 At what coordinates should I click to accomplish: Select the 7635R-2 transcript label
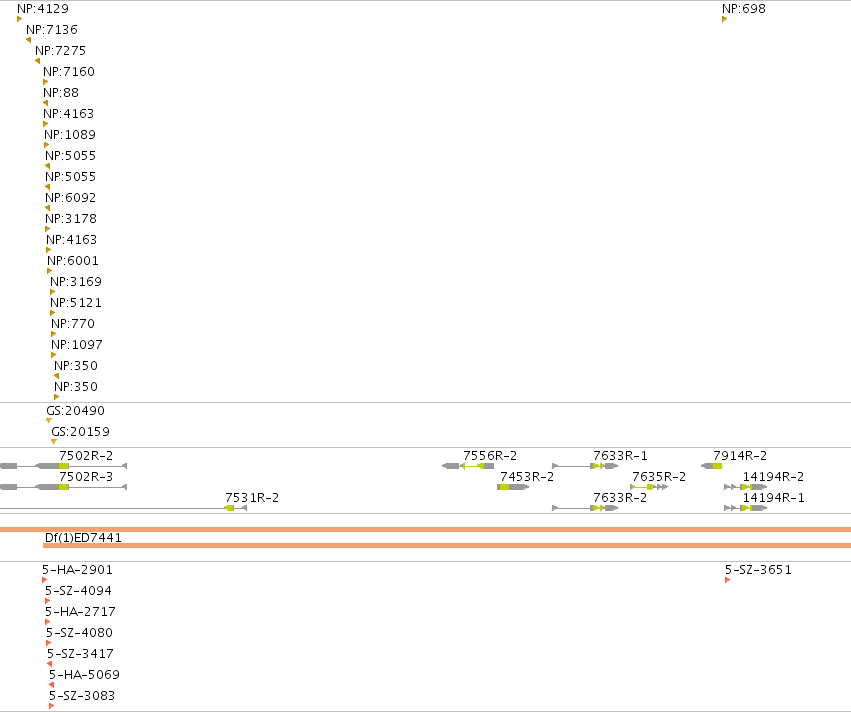[659, 476]
